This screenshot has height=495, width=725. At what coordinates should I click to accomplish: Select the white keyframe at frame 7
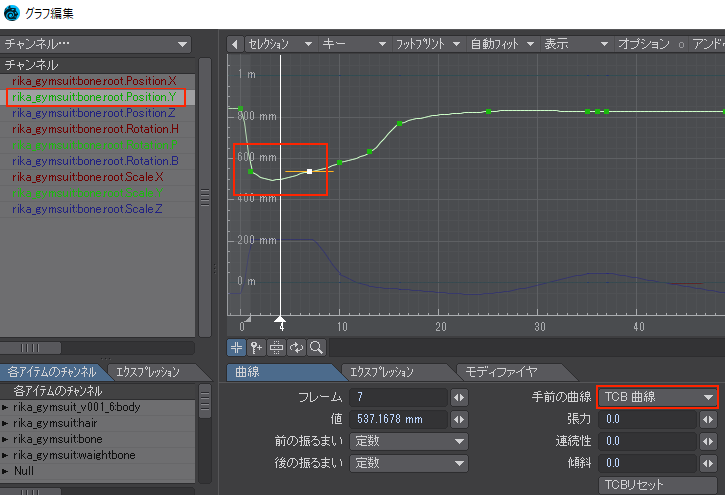click(x=309, y=171)
